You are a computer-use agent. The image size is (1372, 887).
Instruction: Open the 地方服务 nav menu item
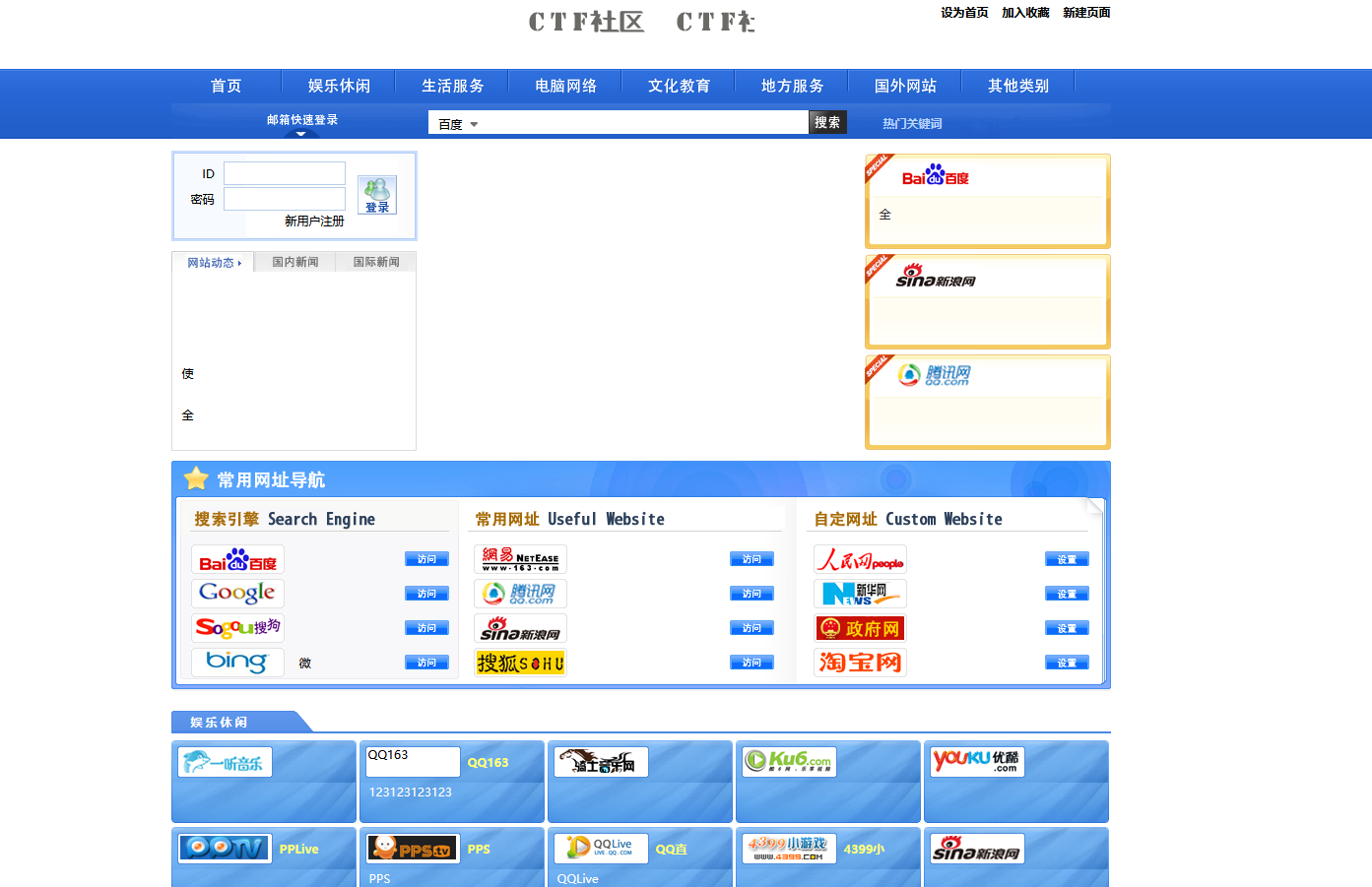[x=792, y=86]
